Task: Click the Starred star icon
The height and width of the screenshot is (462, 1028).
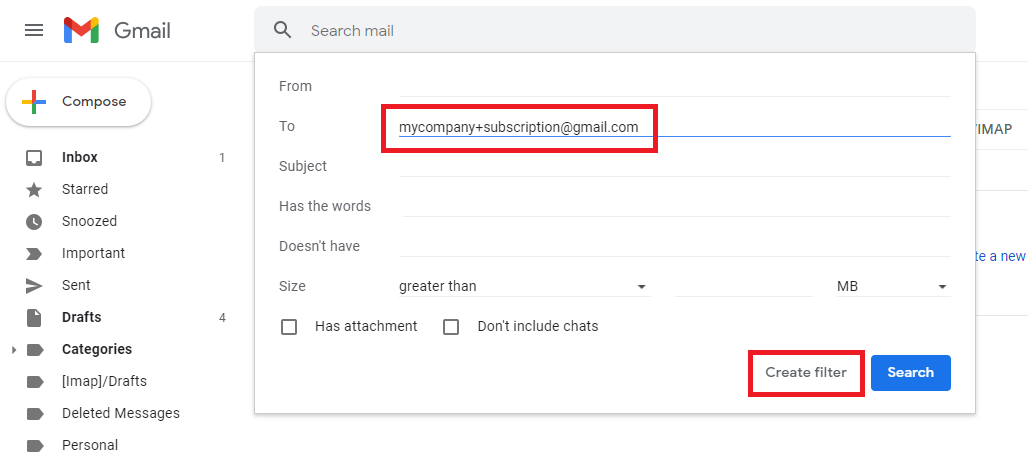Action: coord(34,189)
